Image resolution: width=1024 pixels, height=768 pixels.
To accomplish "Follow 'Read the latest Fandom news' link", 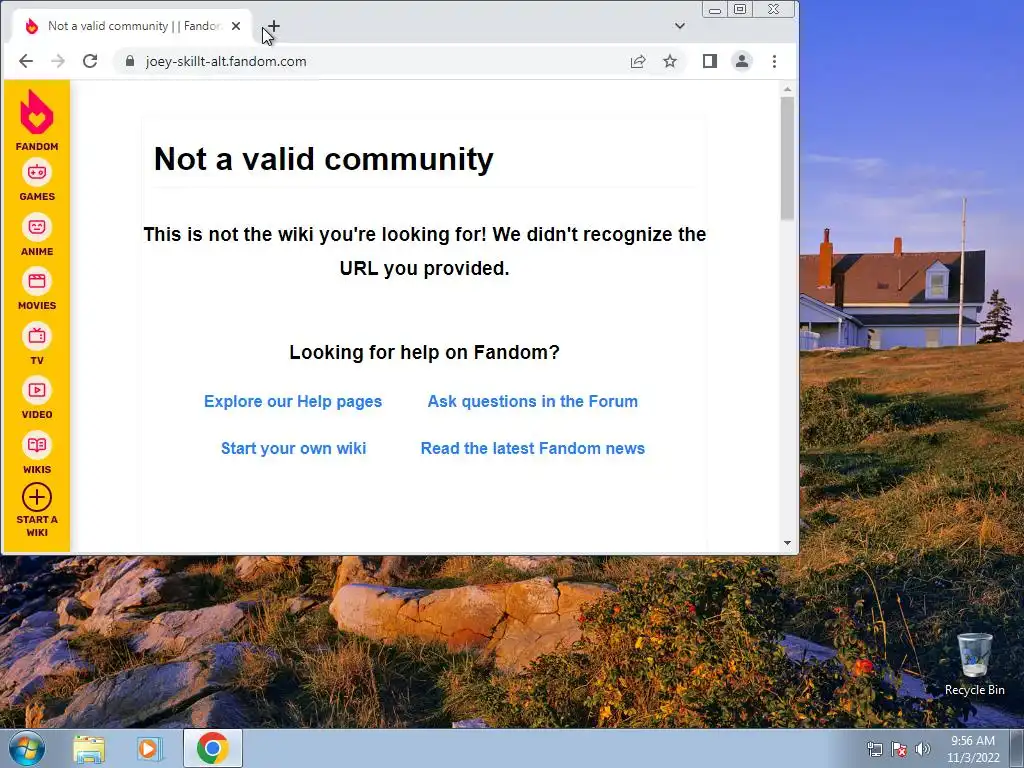I will [532, 448].
